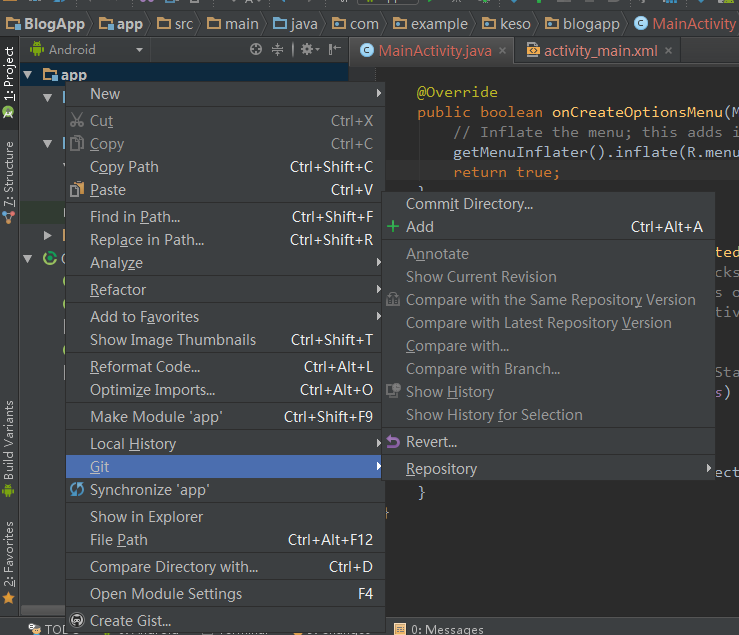Click the collapse all icon in Project panel
Viewport: 739px width, 635px height.
[279, 49]
